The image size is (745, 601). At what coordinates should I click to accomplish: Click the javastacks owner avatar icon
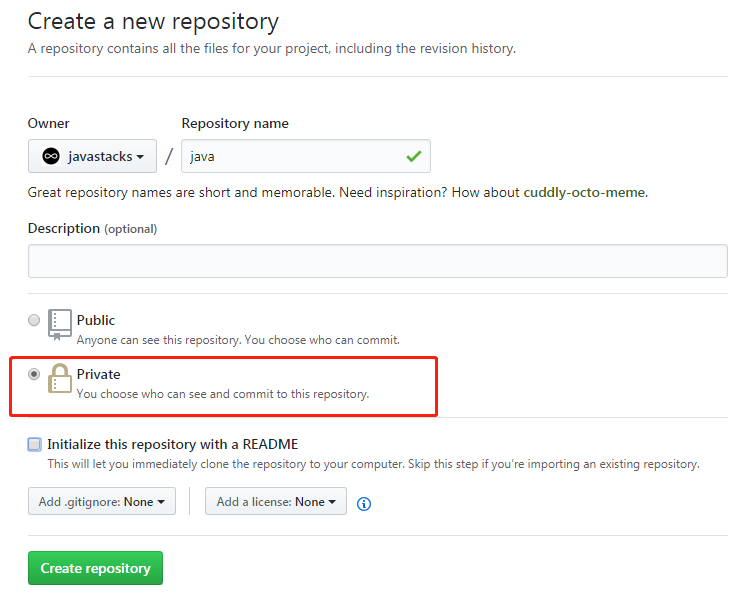[x=51, y=157]
